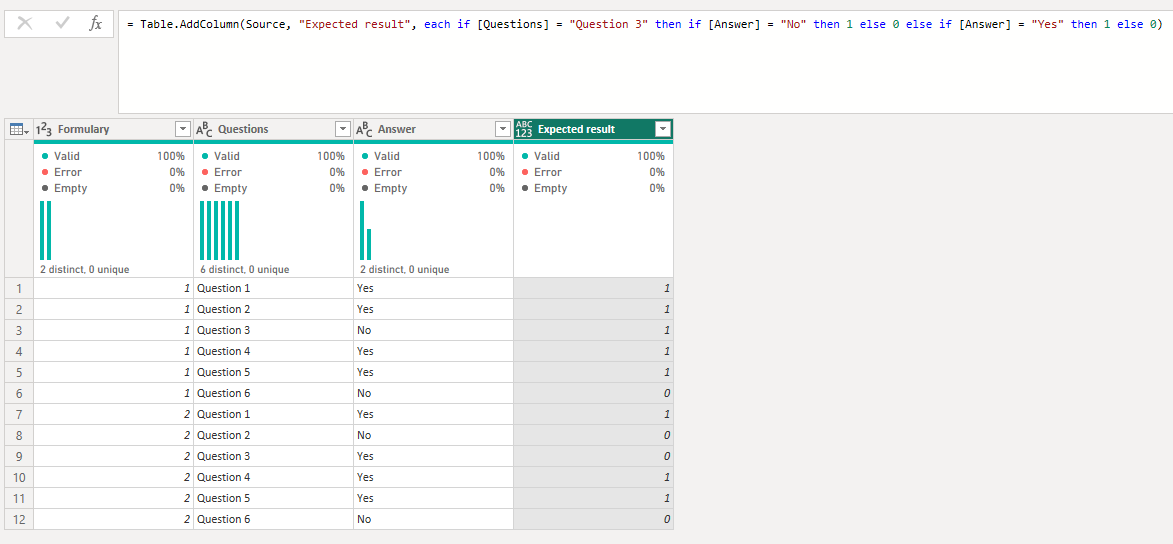Change the Formulary column data type icon
The image size is (1173, 544).
44,129
